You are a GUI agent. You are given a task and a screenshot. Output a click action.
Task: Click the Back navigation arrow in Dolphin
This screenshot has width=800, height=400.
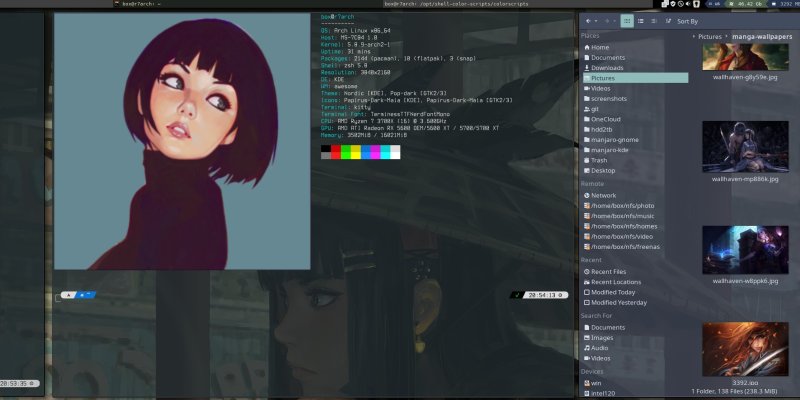point(587,20)
